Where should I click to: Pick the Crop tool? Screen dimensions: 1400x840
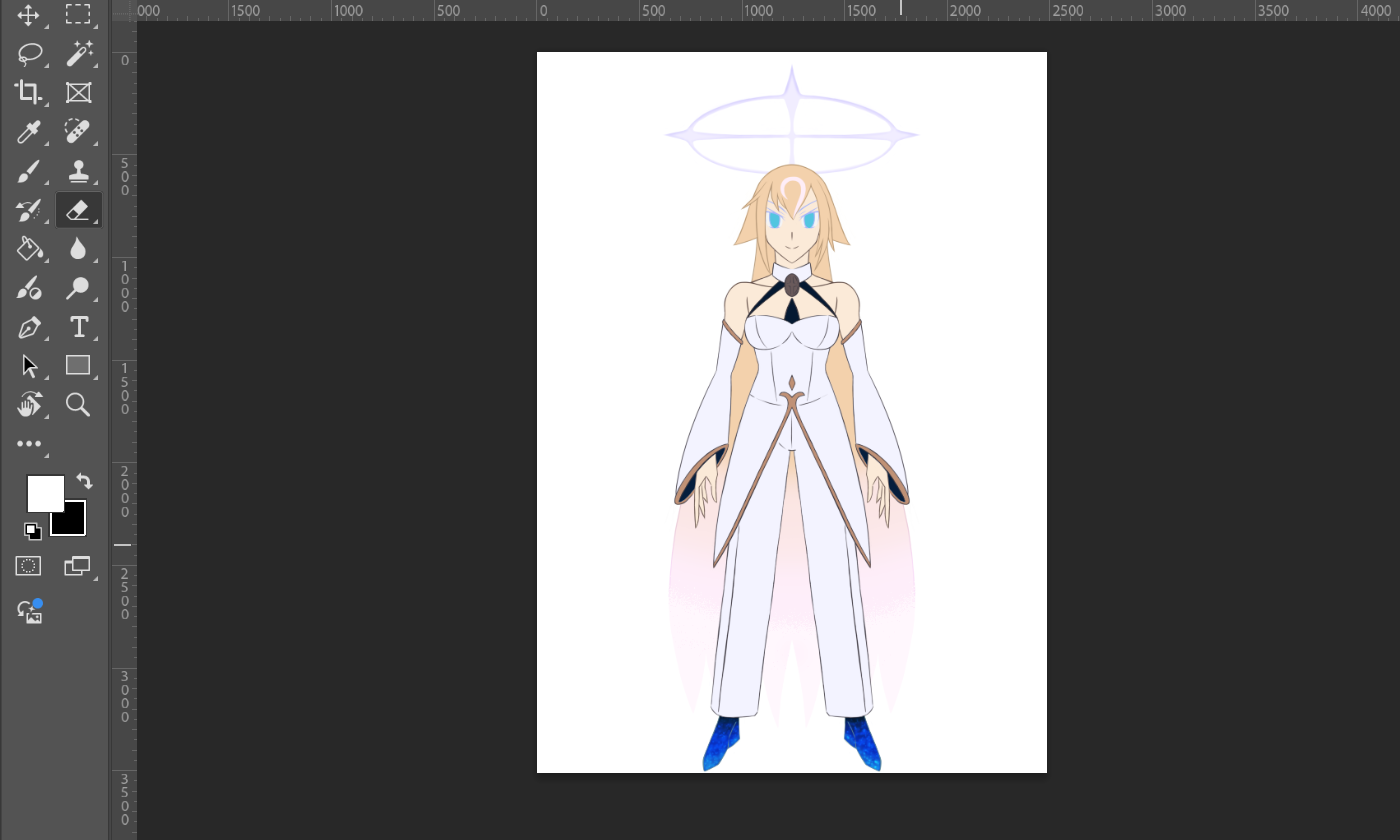[x=29, y=93]
